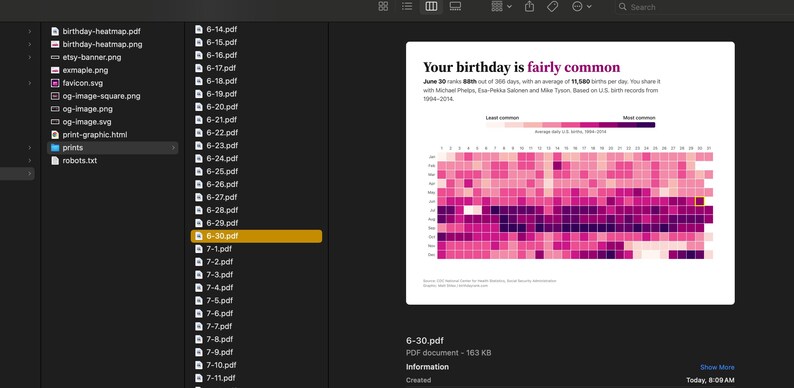Screen dimensions: 794x388
Task: Click the highlighted 6-30.pdf row
Action: tap(256, 236)
